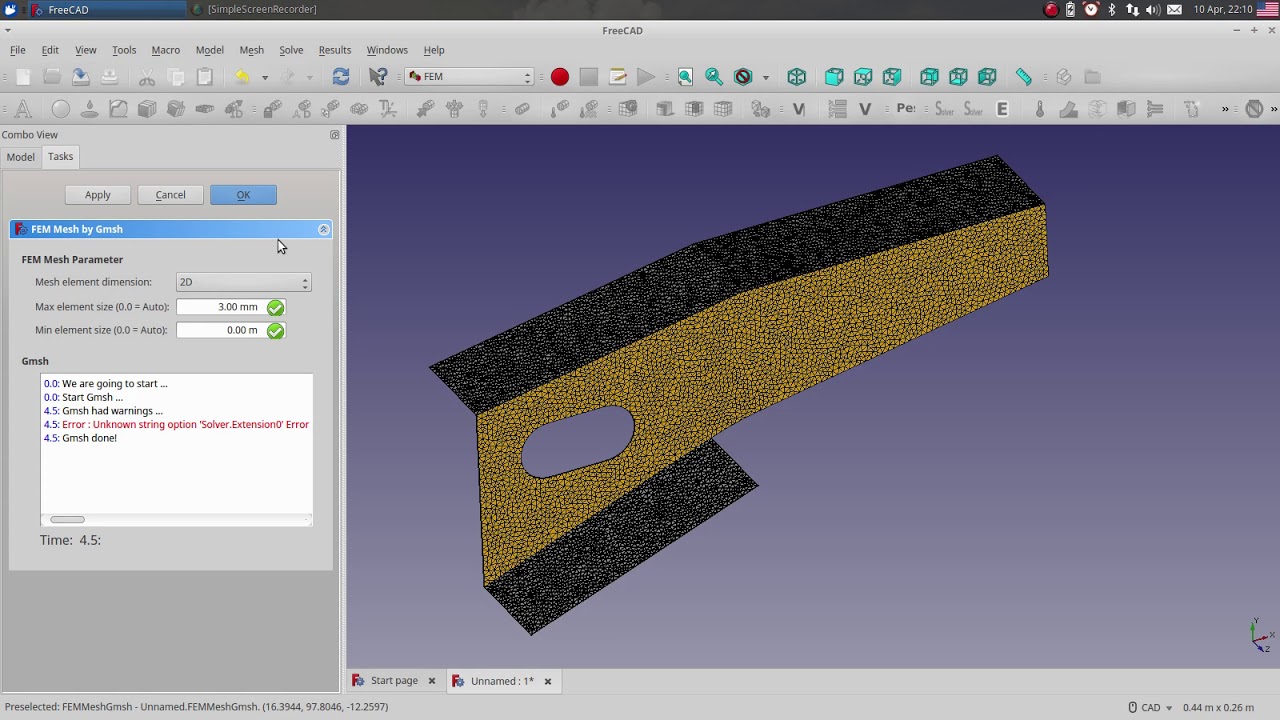
Task: Switch to the Rear view icon
Action: tap(929, 77)
